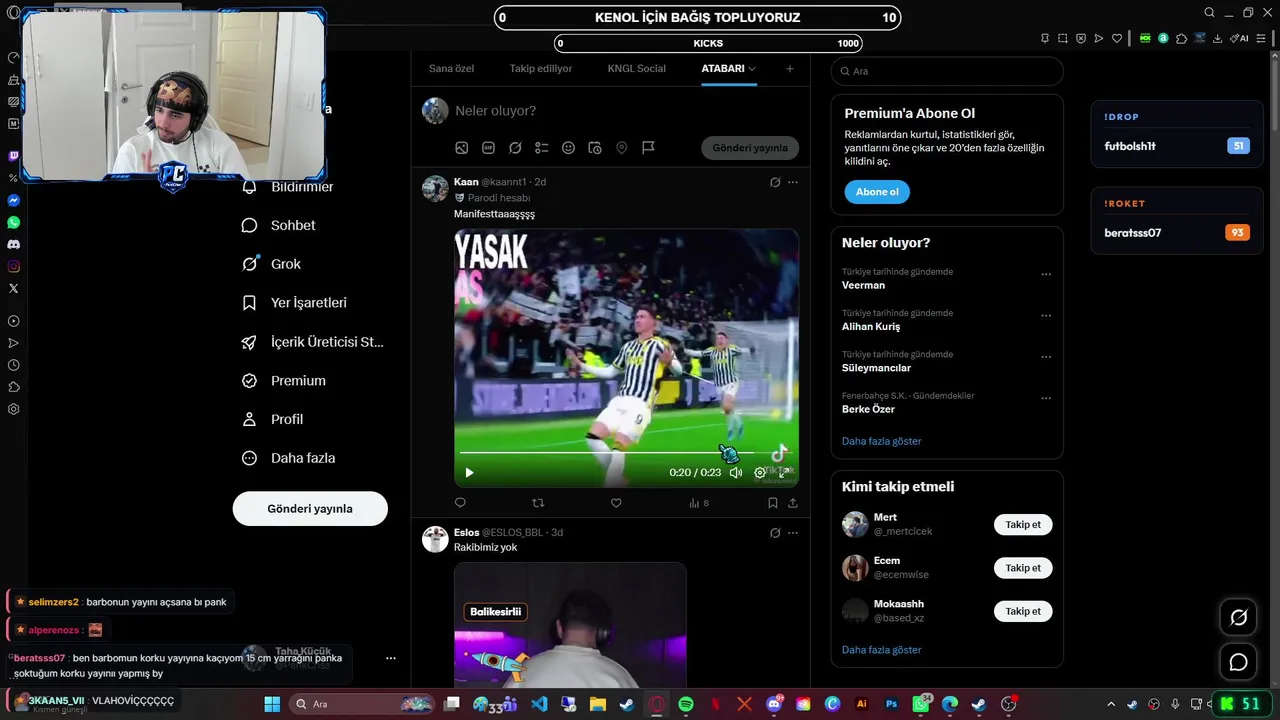
Task: Open WhatsApp in the browser sidebar
Action: 13,222
